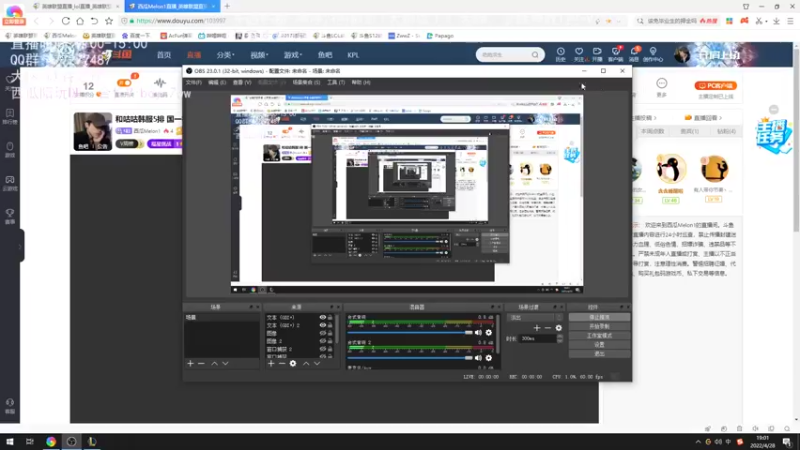Remove scene transition with minus icon
Screen dimensions: 800x450
pos(547,328)
